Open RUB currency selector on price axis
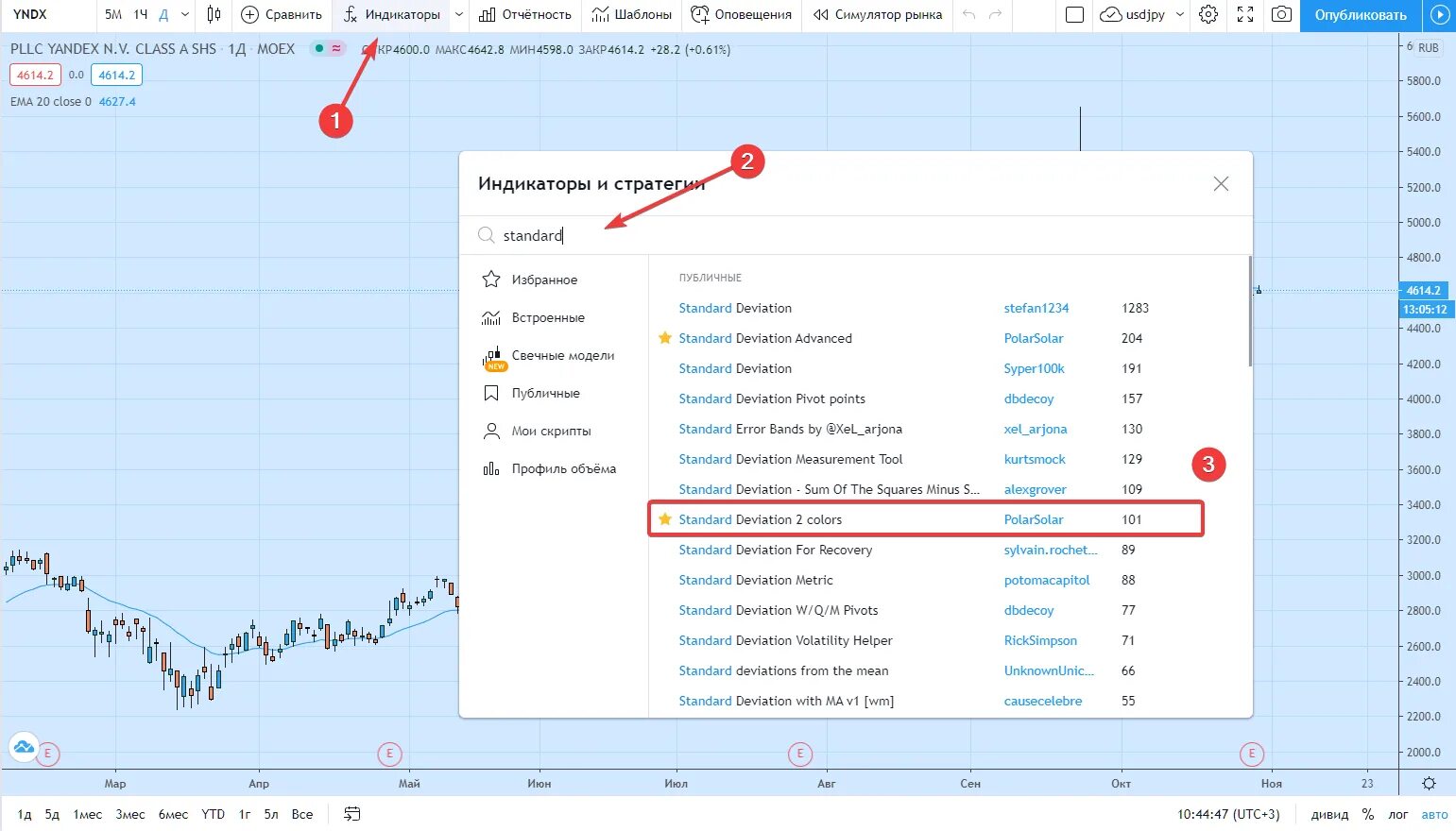 pyautogui.click(x=1428, y=47)
